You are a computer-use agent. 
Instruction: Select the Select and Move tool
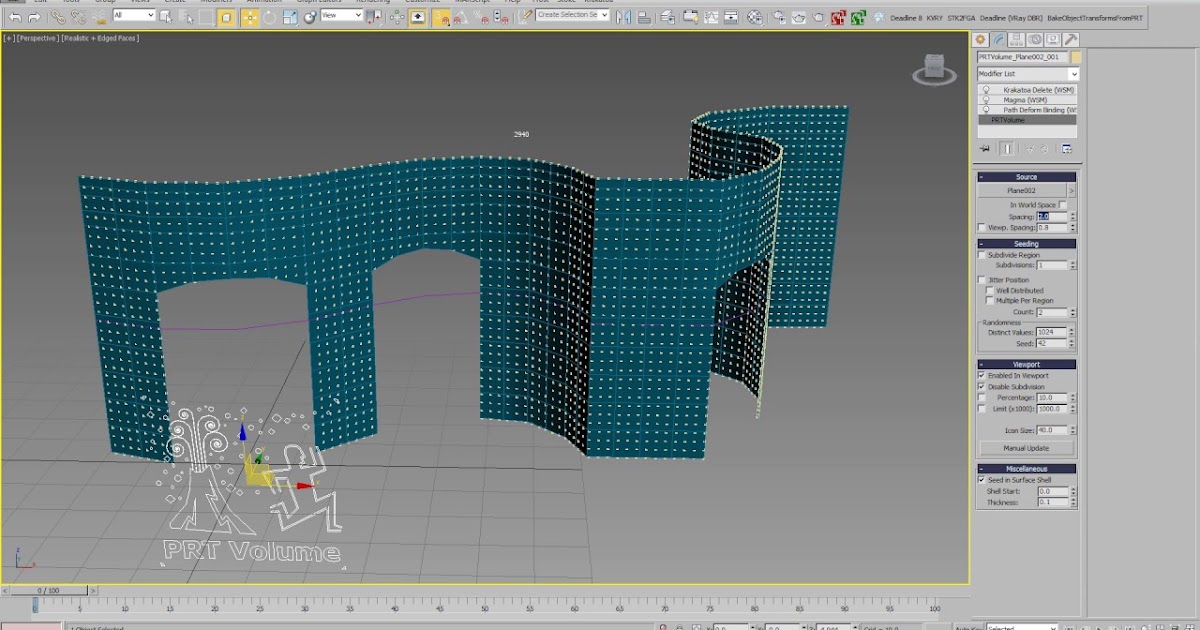coord(249,17)
